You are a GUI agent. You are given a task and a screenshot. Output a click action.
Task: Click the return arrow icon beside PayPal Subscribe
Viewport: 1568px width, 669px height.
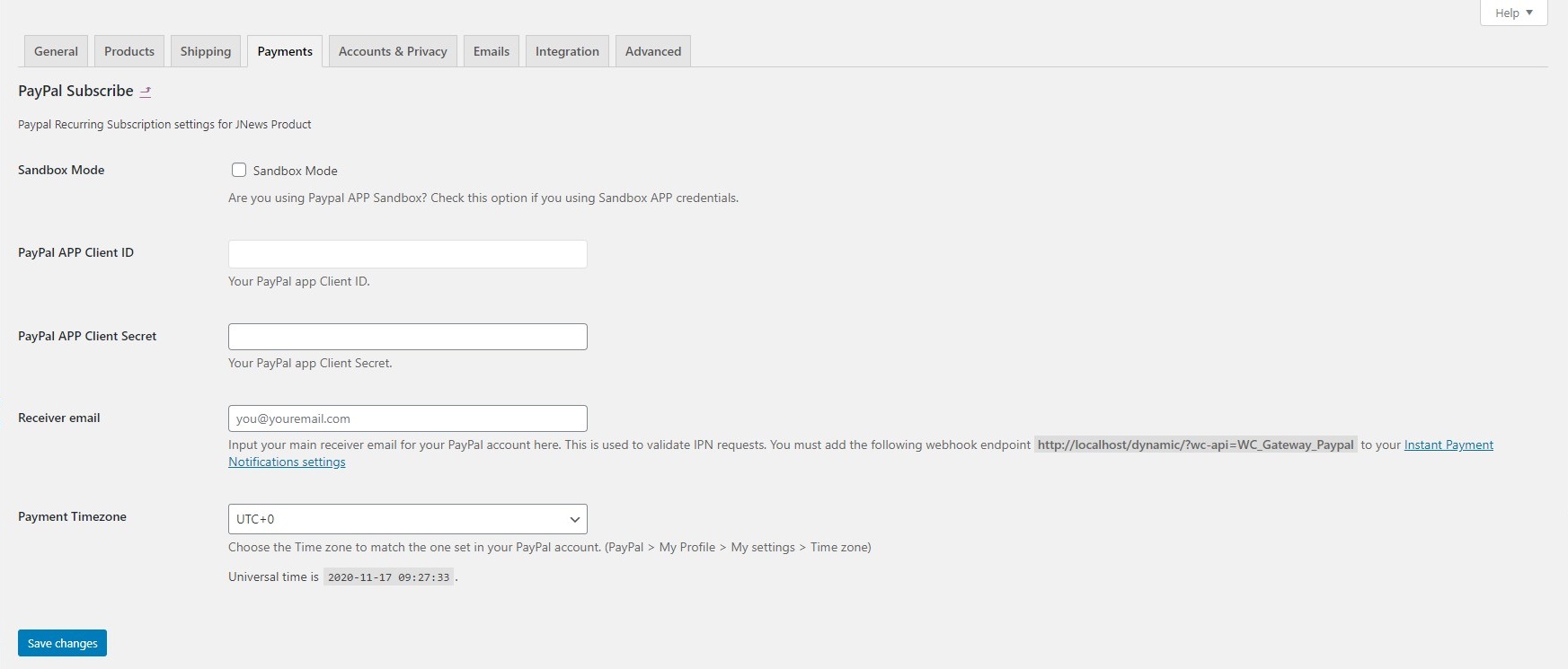click(146, 92)
